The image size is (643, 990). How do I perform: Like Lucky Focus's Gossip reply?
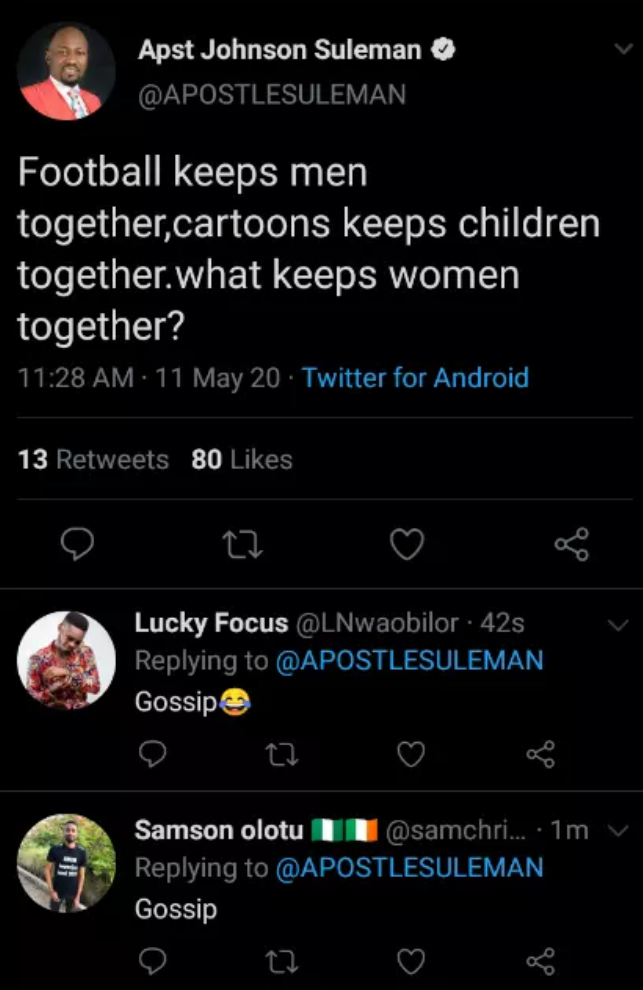point(411,754)
